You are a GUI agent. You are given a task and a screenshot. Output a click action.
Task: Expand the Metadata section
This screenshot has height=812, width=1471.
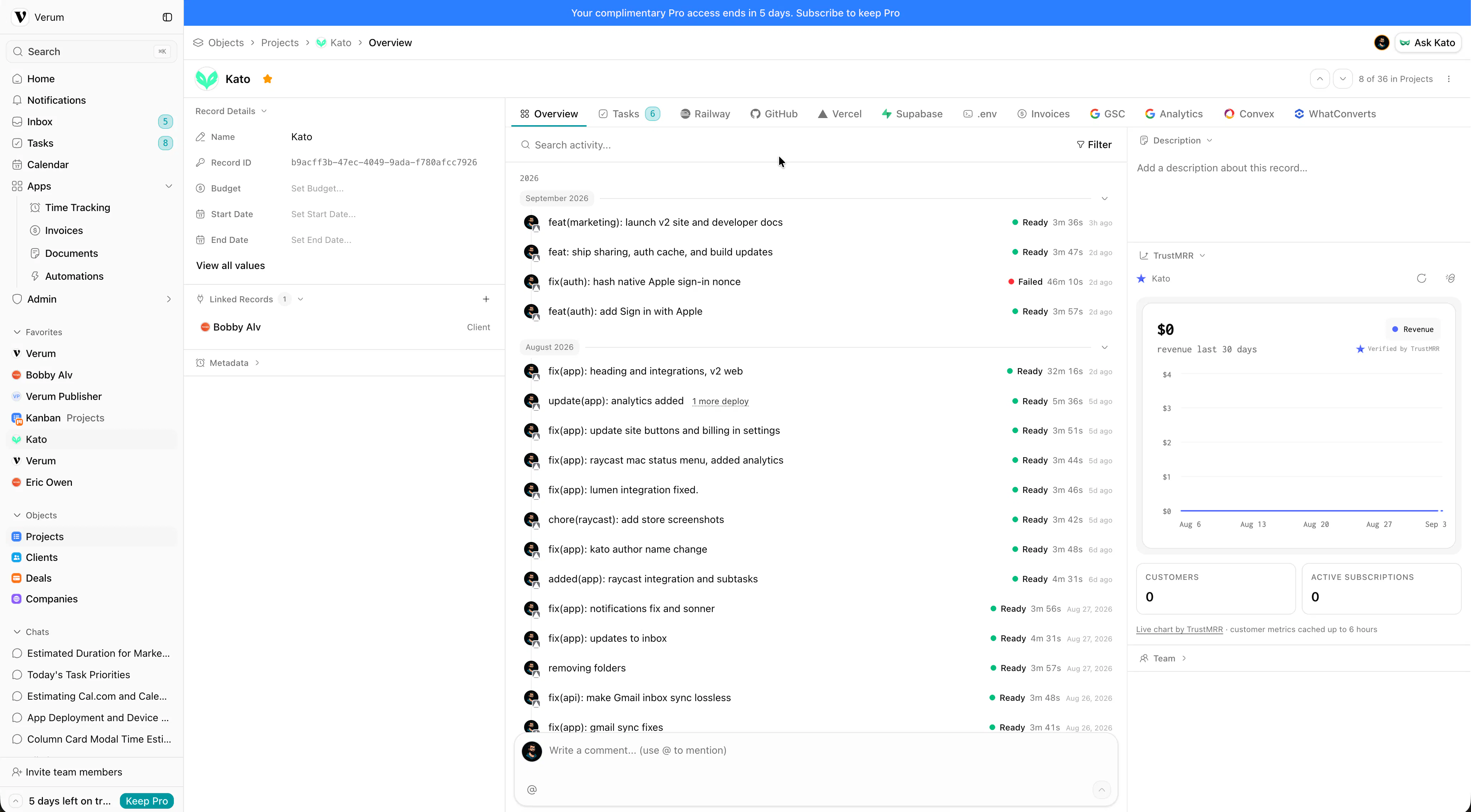[229, 363]
